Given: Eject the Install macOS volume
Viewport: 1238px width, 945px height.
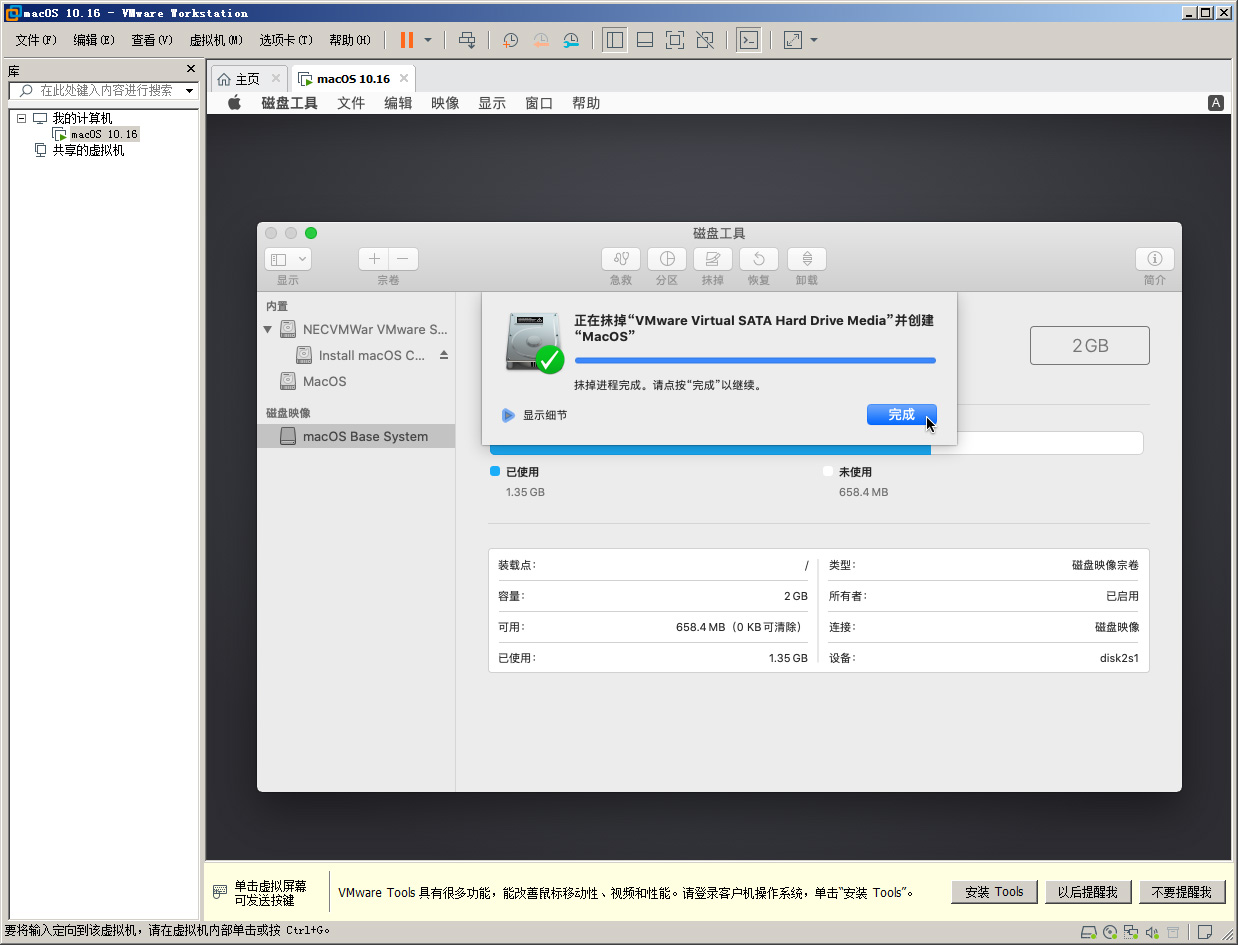Looking at the screenshot, I should [444, 355].
